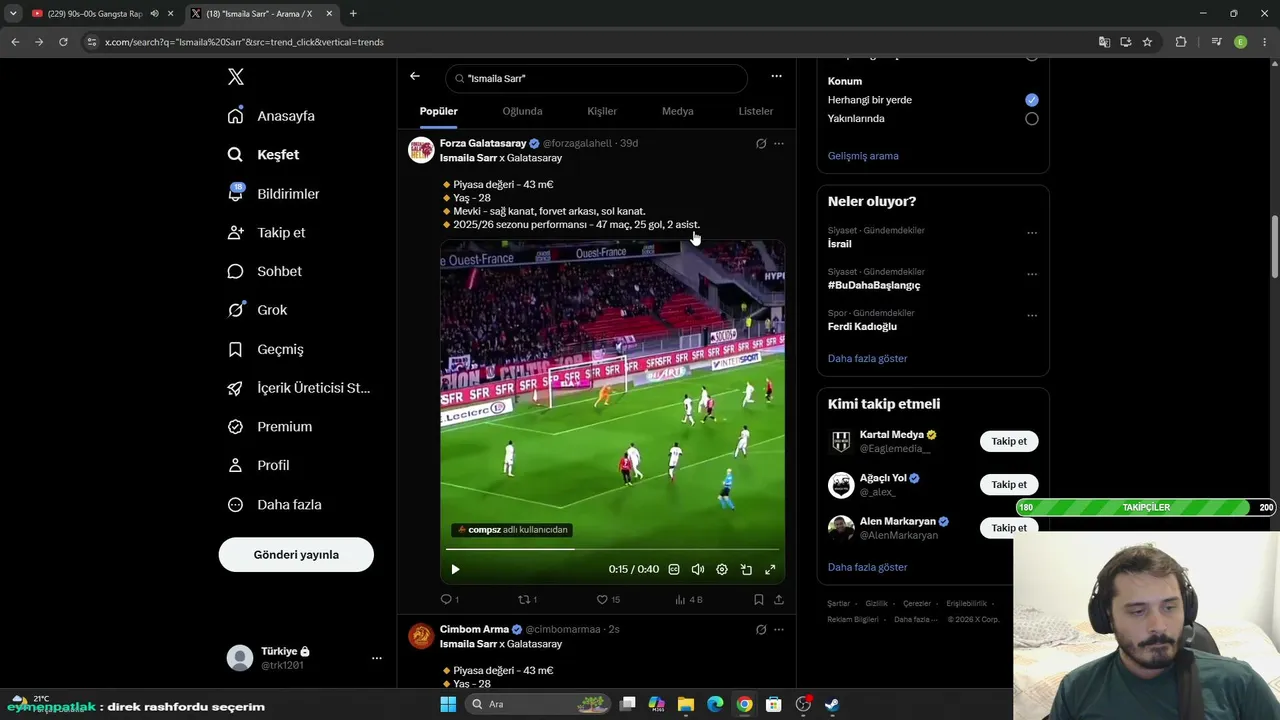1280x720 pixels.
Task: Open Keşfet in the sidebar
Action: 264,155
